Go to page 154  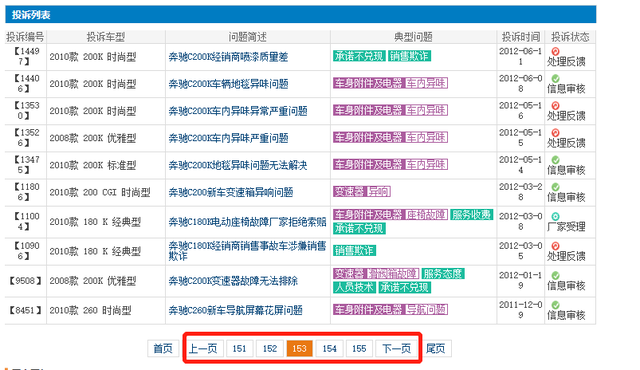(x=329, y=349)
